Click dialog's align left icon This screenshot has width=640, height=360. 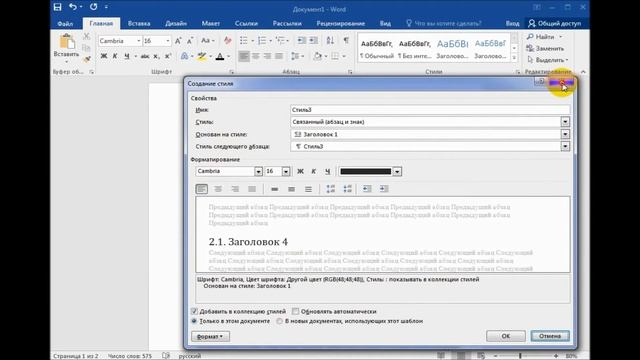pos(202,189)
